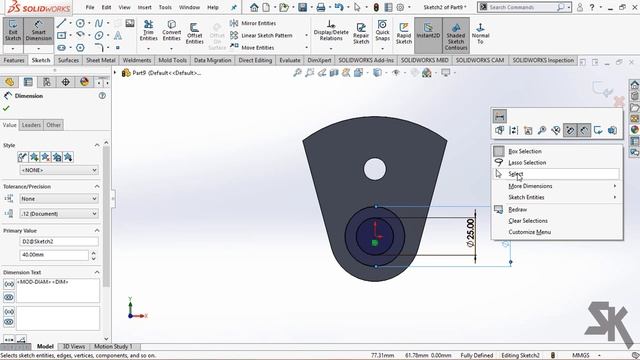Open the FeatureManager design tree tab
This screenshot has width=640, height=360.
9,82
